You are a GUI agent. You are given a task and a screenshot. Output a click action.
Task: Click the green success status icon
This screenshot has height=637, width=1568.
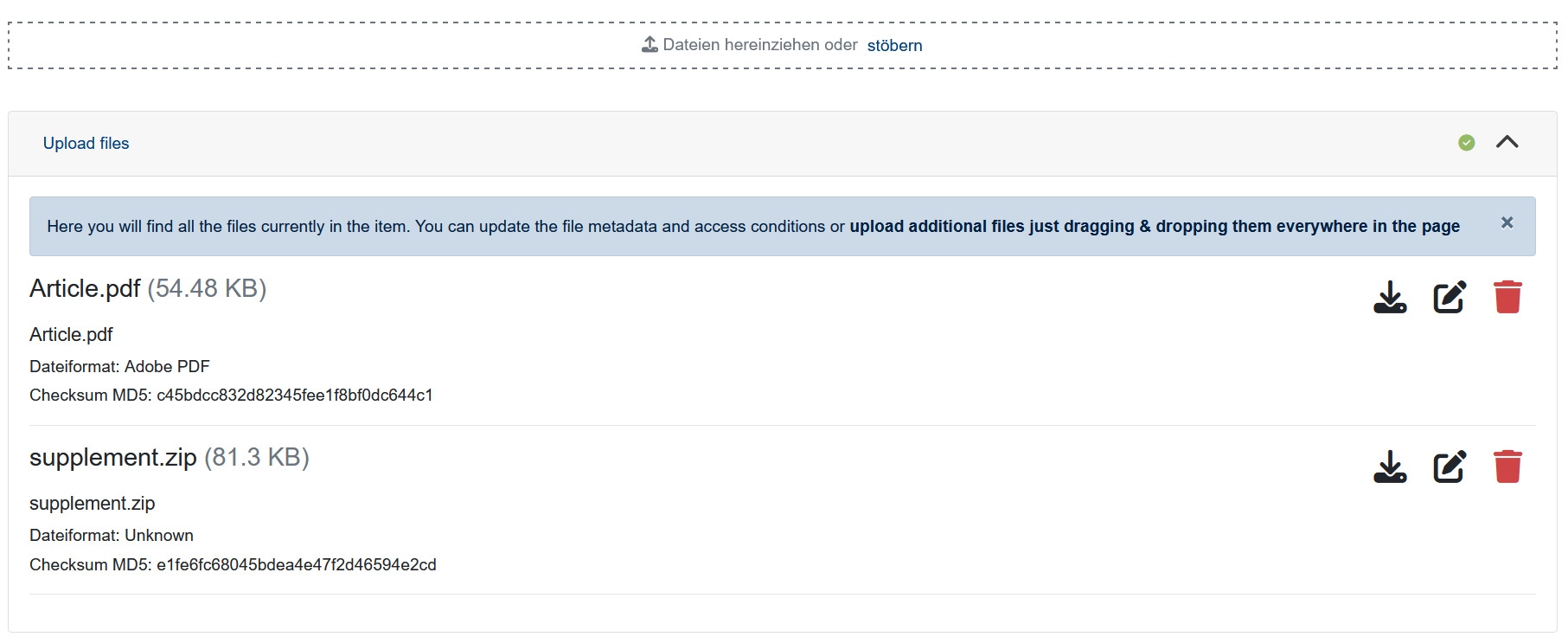[x=1467, y=143]
